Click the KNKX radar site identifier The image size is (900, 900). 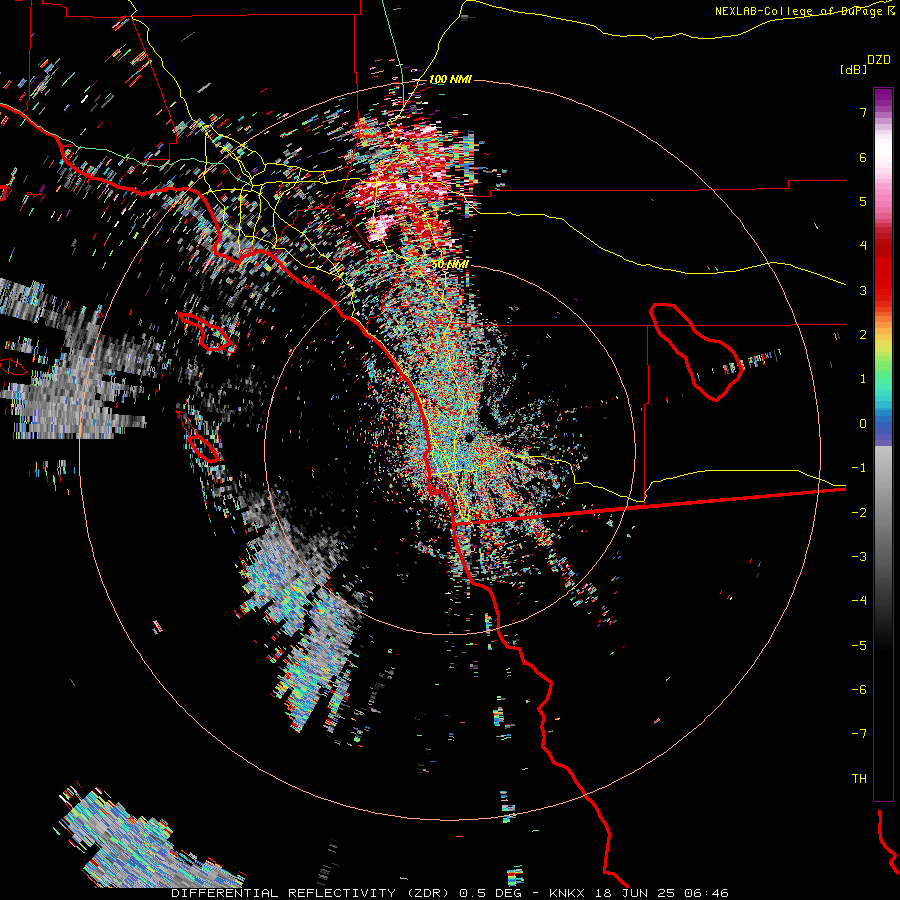pyautogui.click(x=567, y=893)
